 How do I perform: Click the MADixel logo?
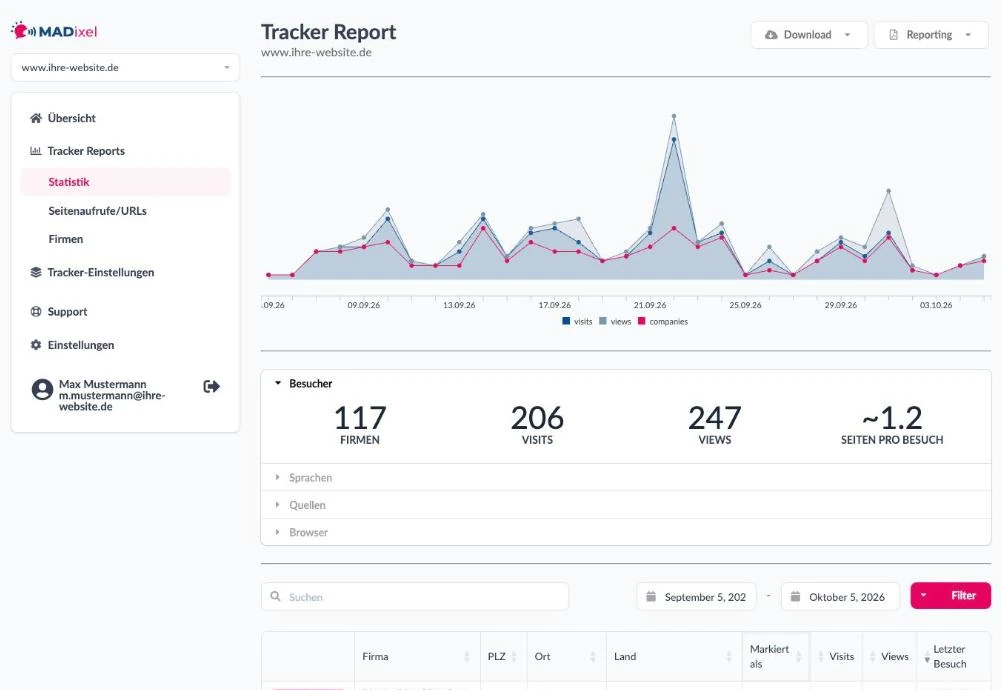tap(54, 31)
